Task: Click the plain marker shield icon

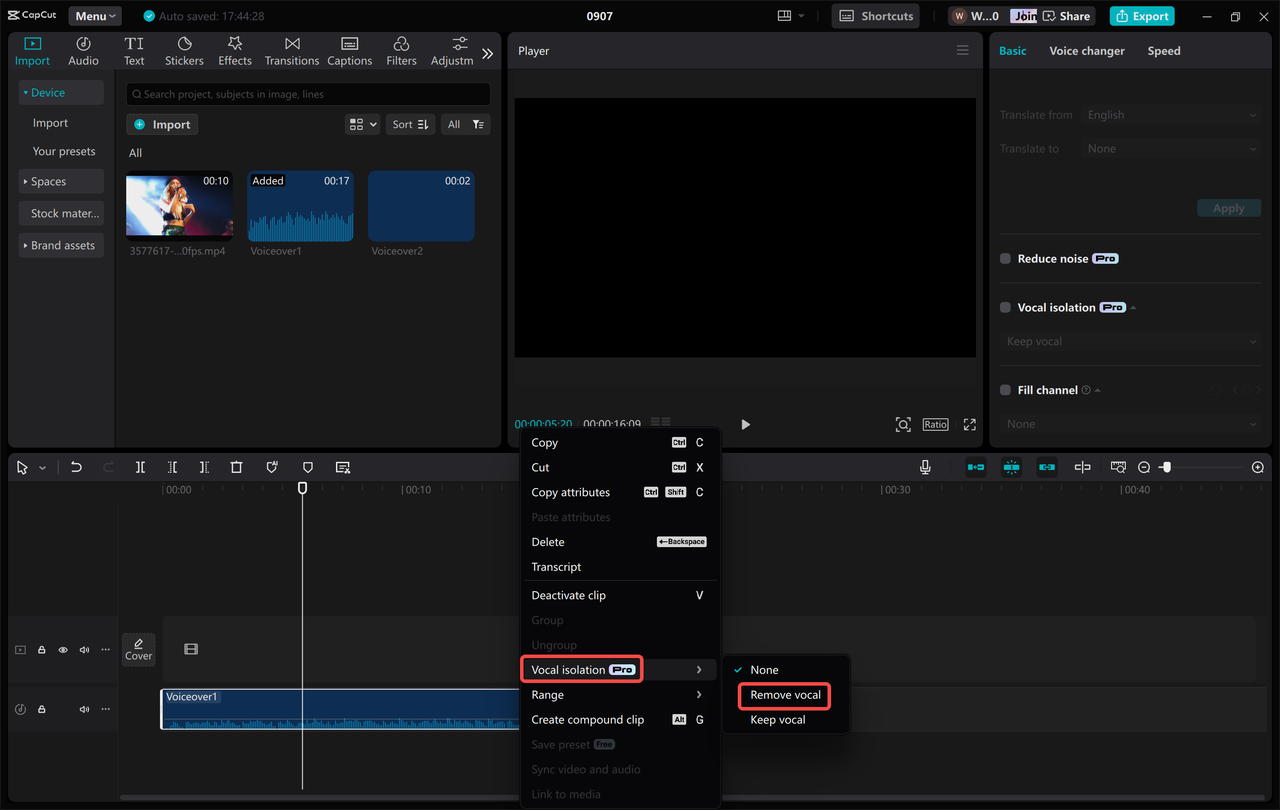Action: point(308,467)
